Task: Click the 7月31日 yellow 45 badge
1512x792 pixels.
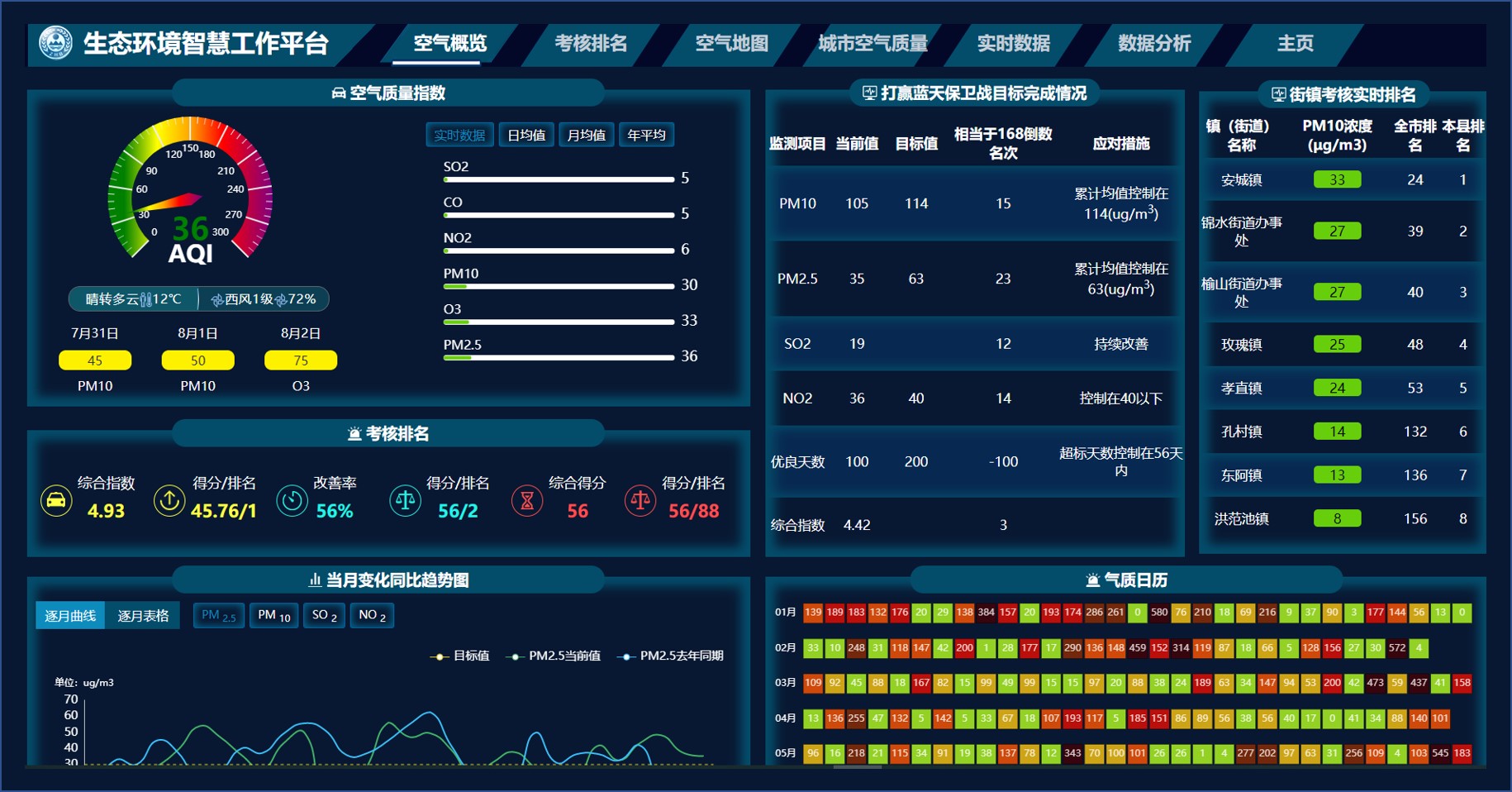Action: [x=95, y=360]
